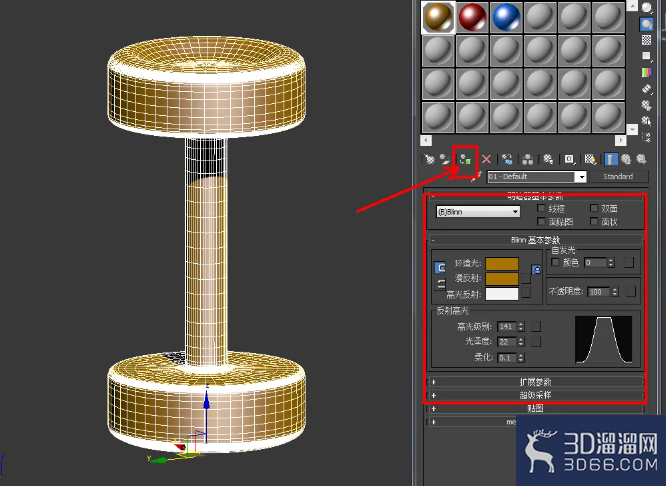Click the 不透明度 opacity map button
The height and width of the screenshot is (486, 666).
[631, 291]
